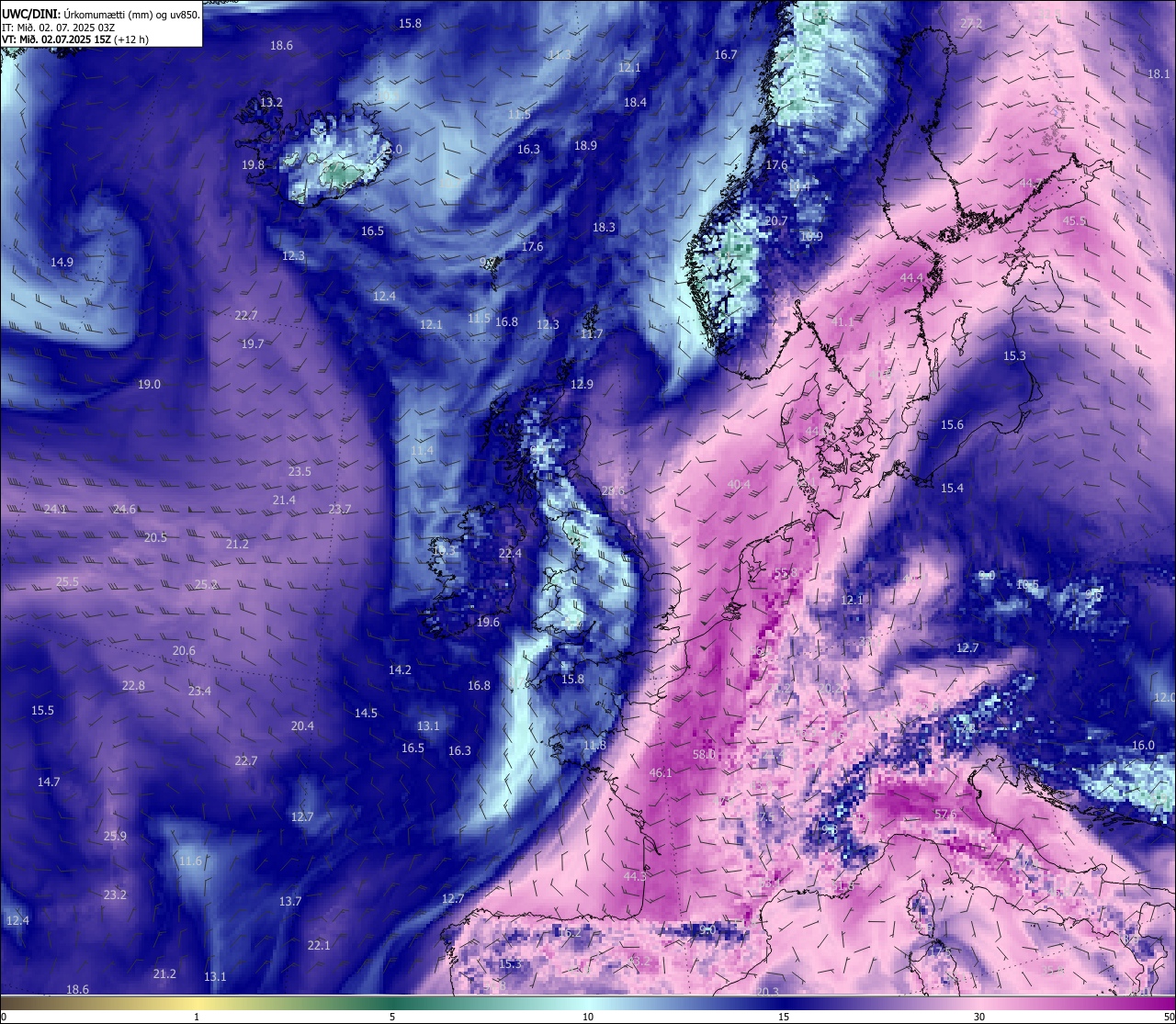Click the 24.6 value on the map
This screenshot has height=1024, width=1176.
click(124, 510)
